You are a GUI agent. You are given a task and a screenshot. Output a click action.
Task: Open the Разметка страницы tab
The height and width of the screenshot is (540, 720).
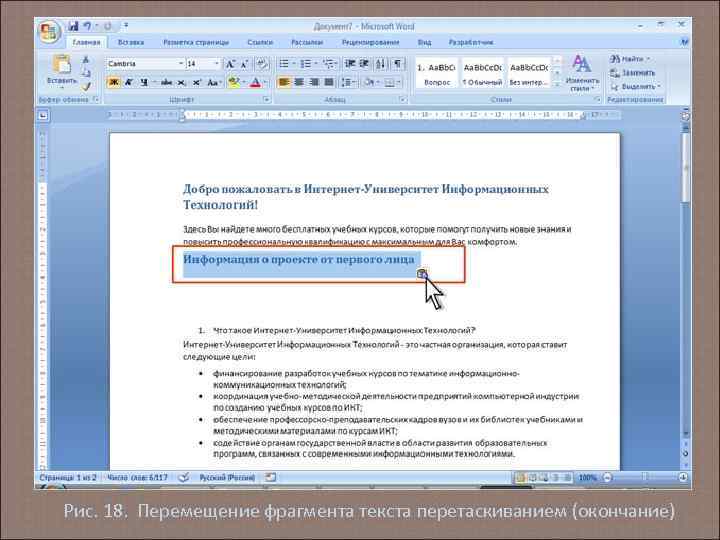(196, 42)
